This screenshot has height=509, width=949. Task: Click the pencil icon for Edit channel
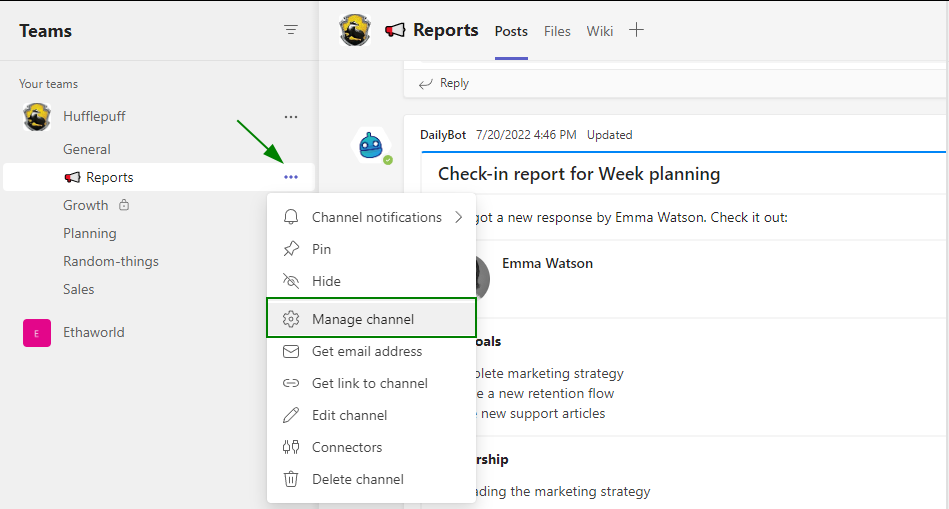(x=291, y=415)
